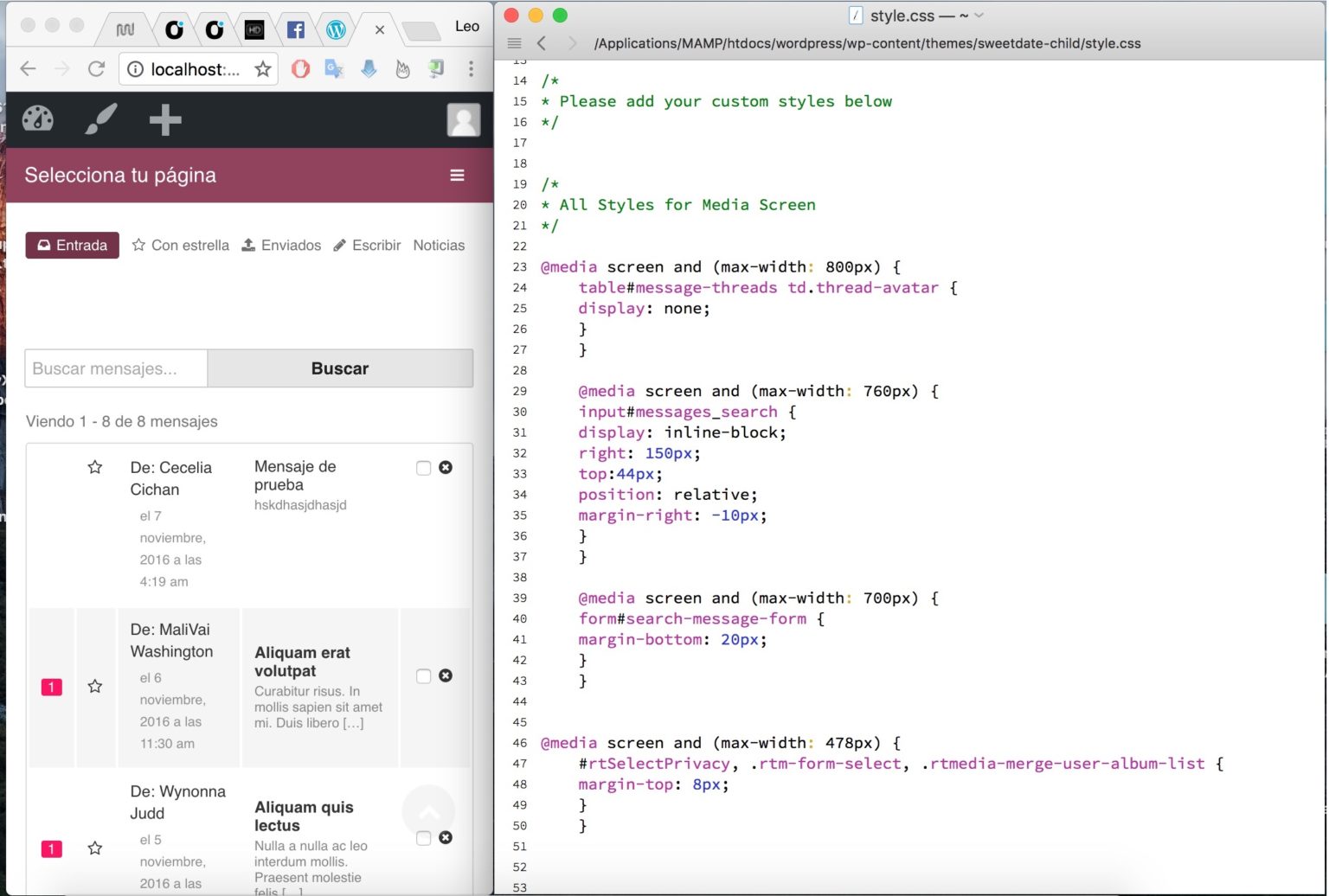The image size is (1329, 896).
Task: Reload the localhost page
Action: [x=96, y=69]
